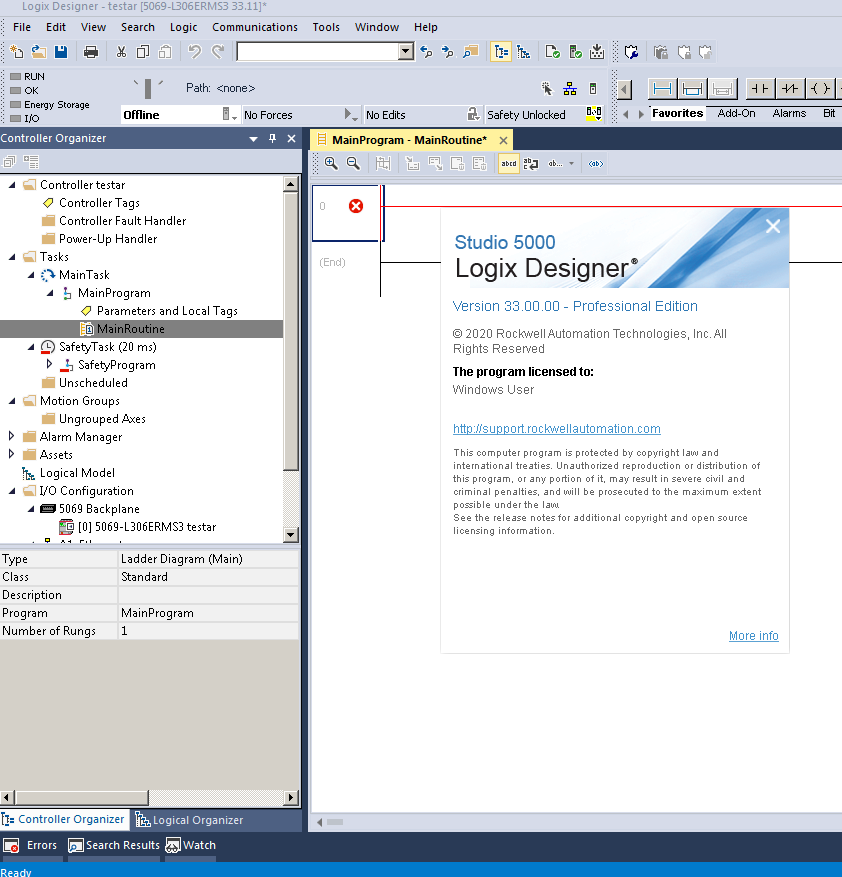Expand the SafetyProgram node
The width and height of the screenshot is (842, 877).
coord(50,364)
